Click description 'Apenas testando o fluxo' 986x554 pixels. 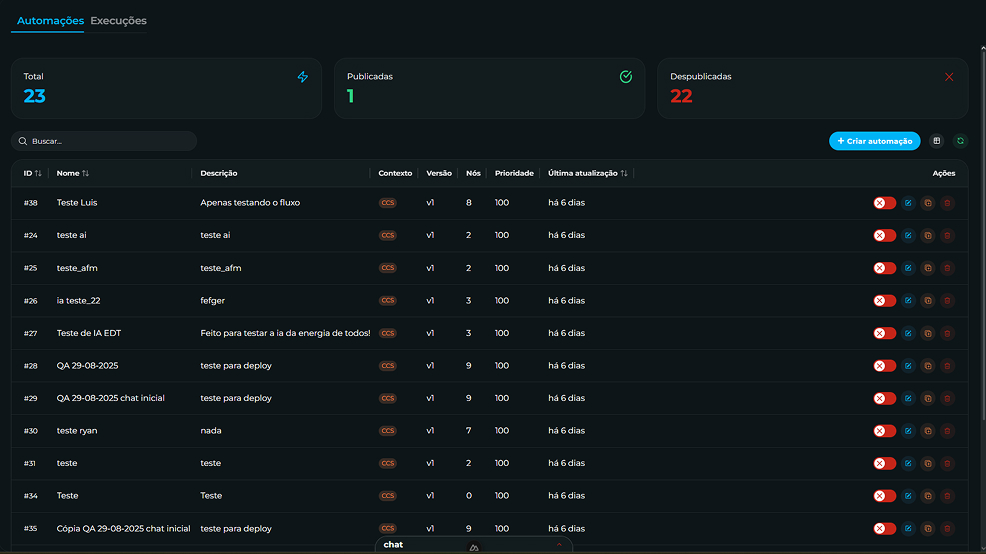pos(250,202)
